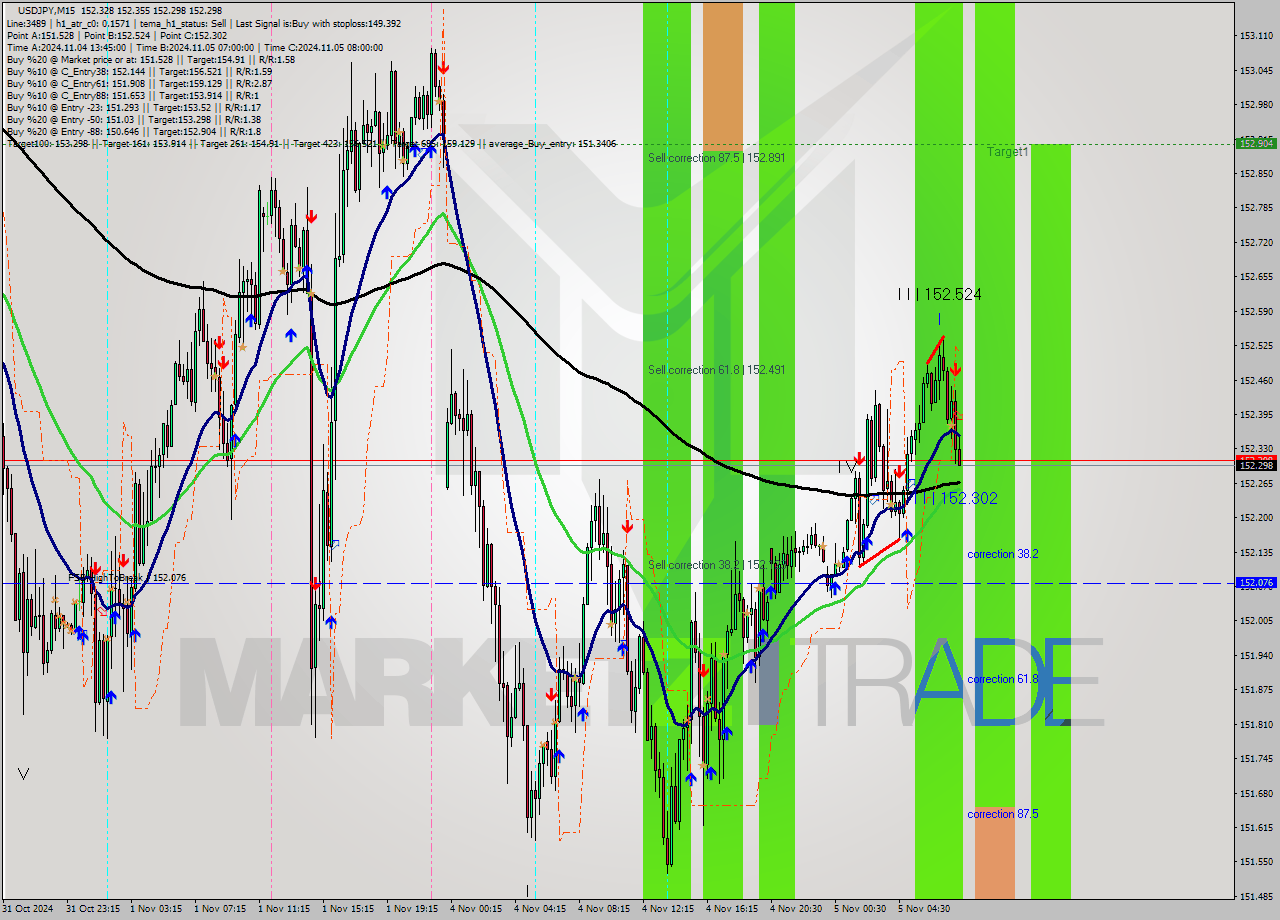Click the '5 Nov 04:30' time label

pyautogui.click(x=924, y=909)
